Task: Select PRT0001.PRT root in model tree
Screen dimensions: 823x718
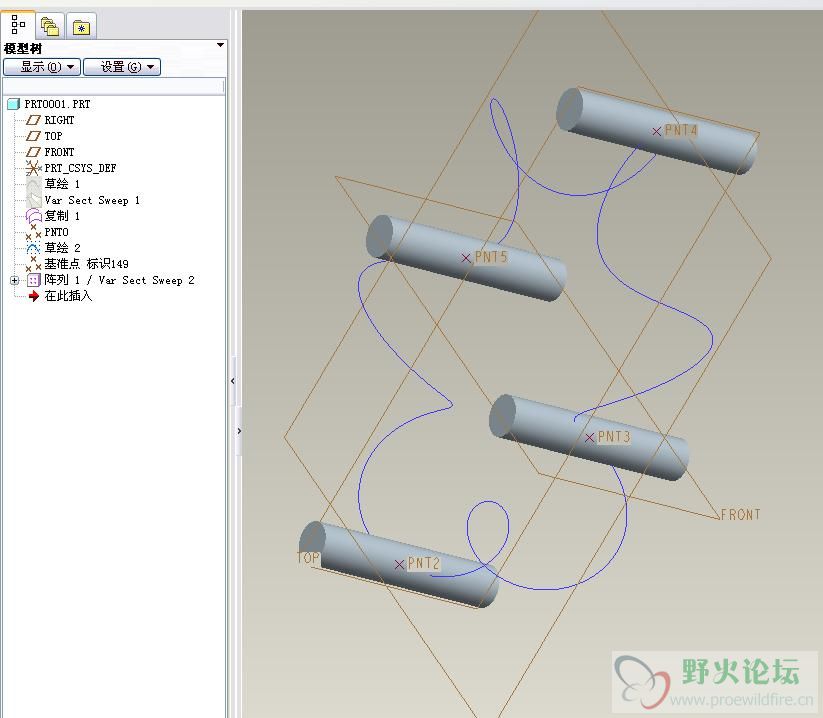Action: pos(57,104)
